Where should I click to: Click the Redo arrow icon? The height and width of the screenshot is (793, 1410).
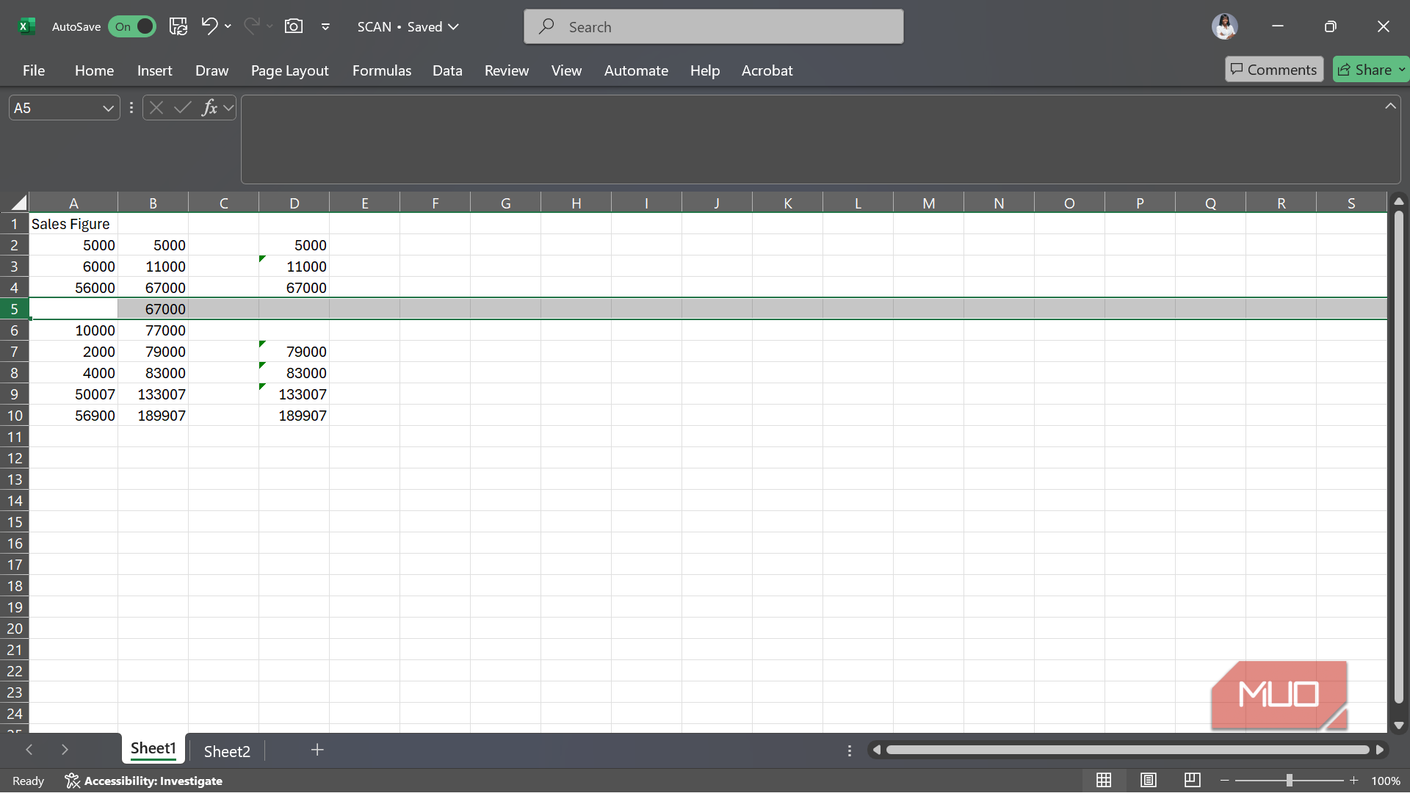(x=252, y=26)
